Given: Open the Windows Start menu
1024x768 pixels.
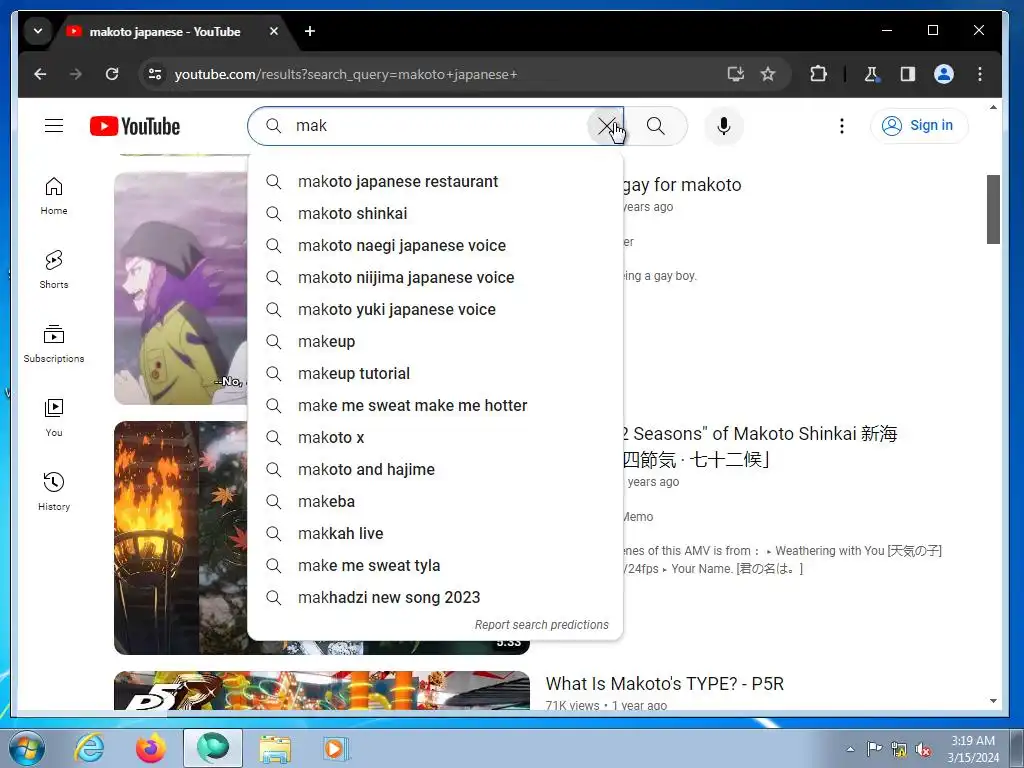Looking at the screenshot, I should coord(25,748).
